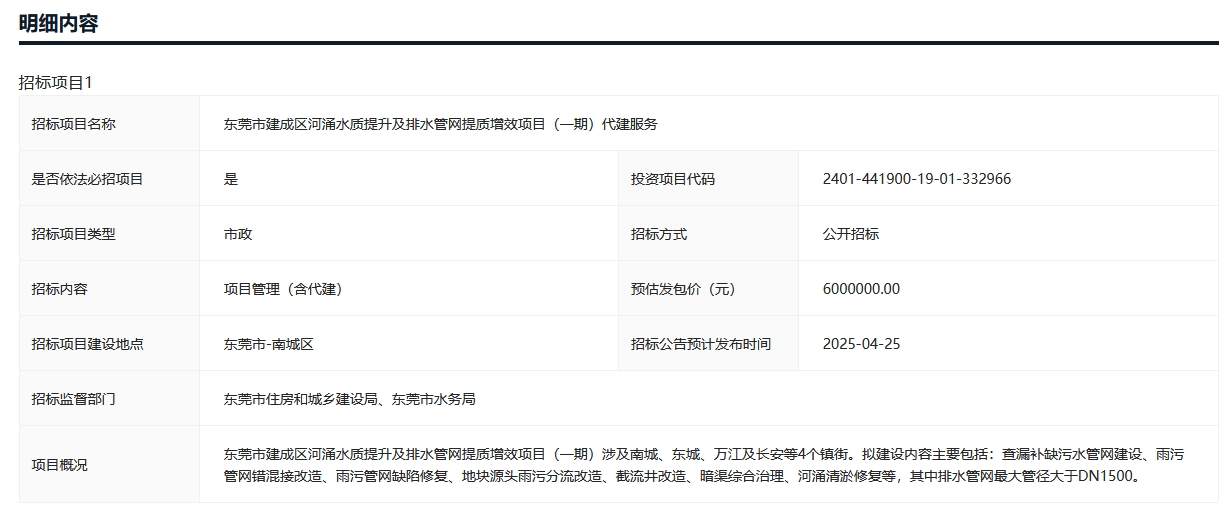Select 东莞市住房和城乡建设局、东莞市水务局 value
Viewport: 1227px width, 509px height.
[x=349, y=399]
